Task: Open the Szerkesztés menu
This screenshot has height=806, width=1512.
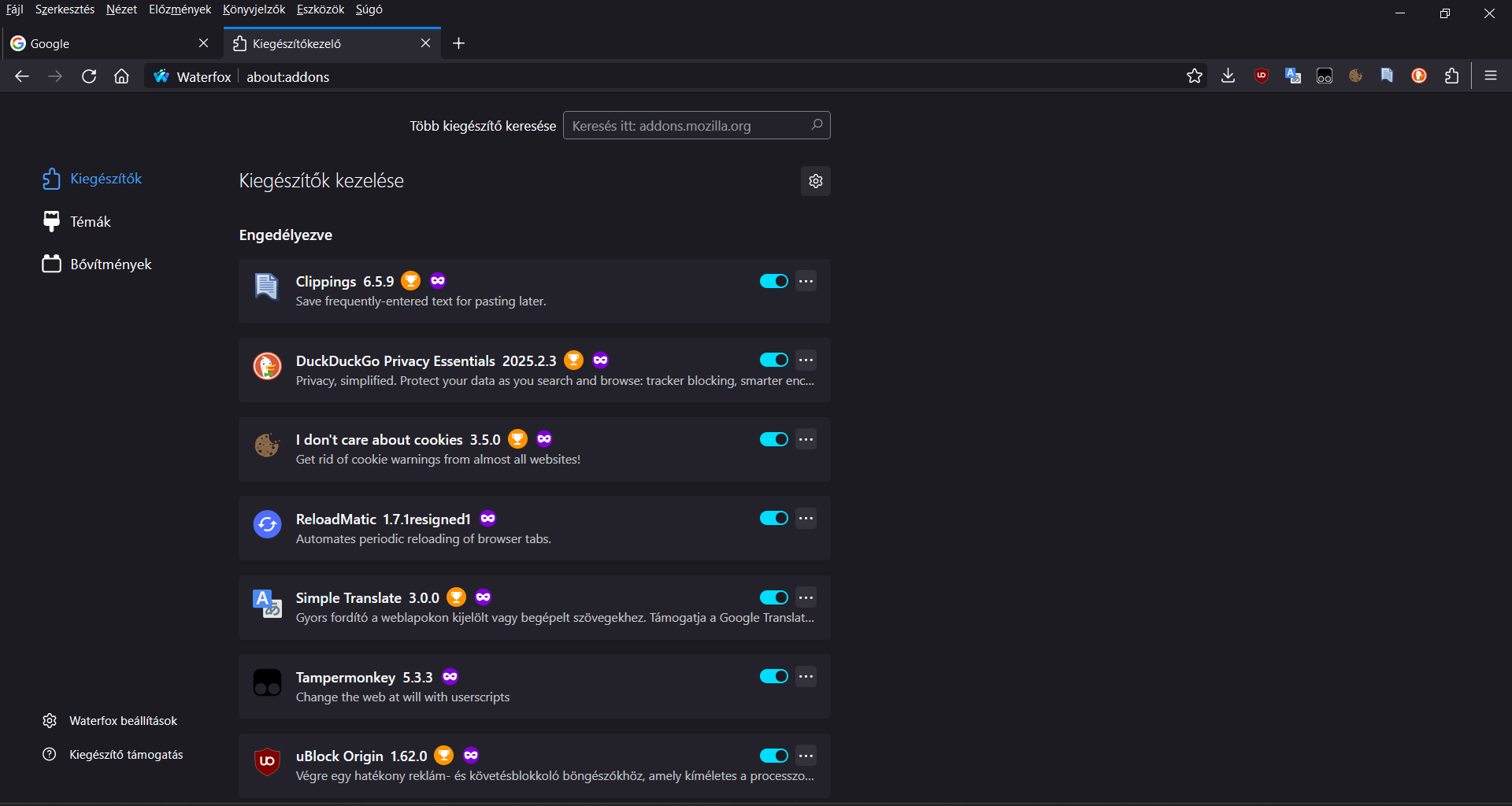Action: point(65,9)
